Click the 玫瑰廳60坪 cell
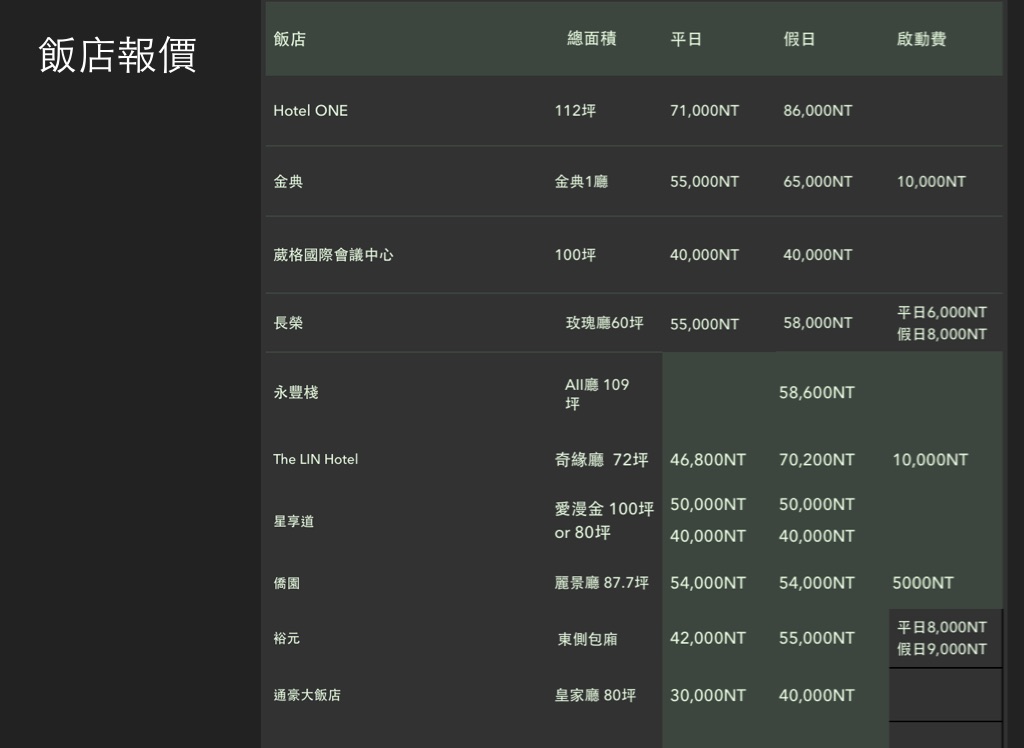This screenshot has height=748, width=1024. [x=604, y=323]
